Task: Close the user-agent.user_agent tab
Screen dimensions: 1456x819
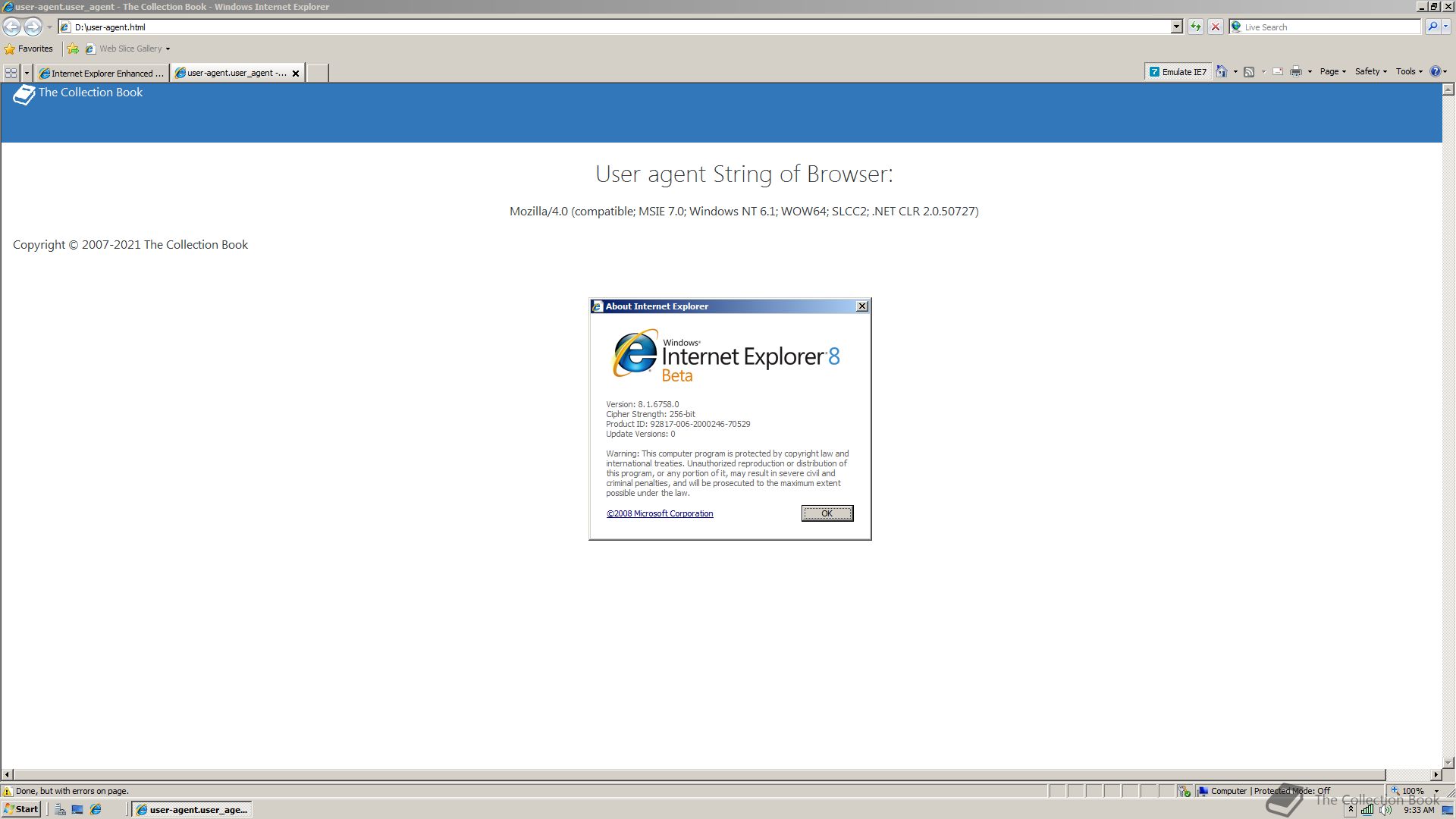Action: pos(296,74)
